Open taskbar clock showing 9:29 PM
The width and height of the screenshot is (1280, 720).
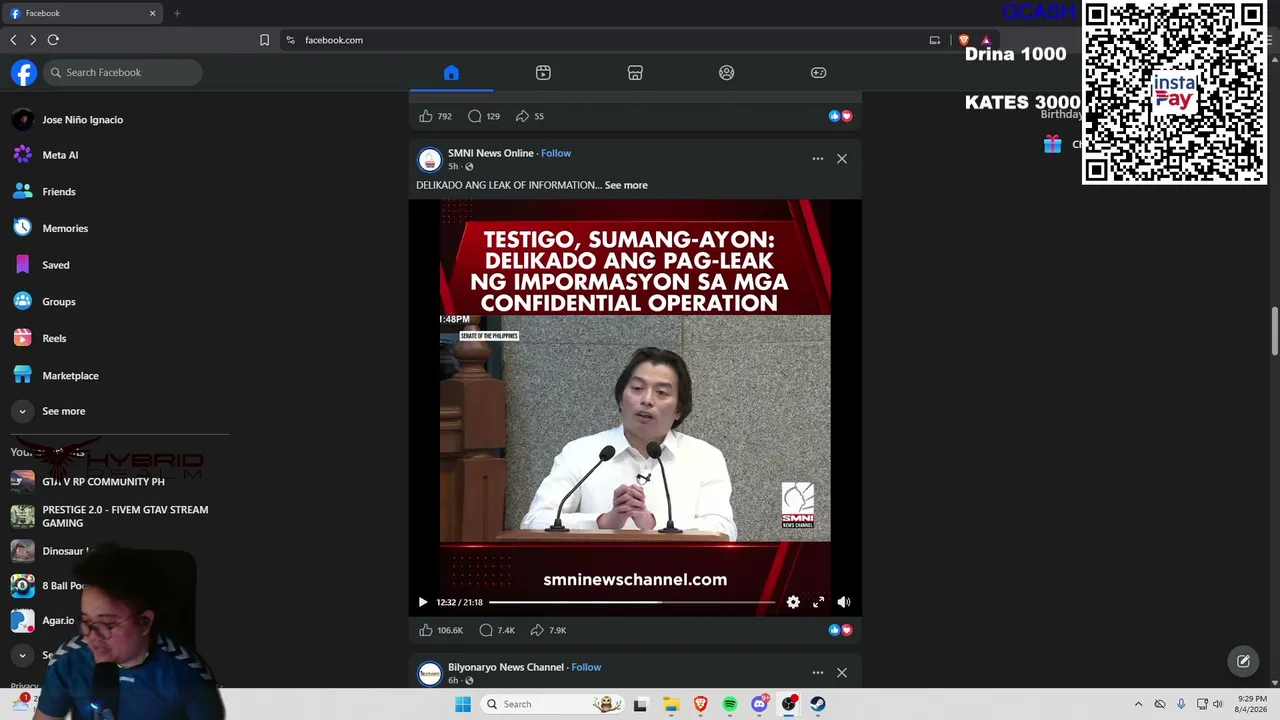[1252, 704]
